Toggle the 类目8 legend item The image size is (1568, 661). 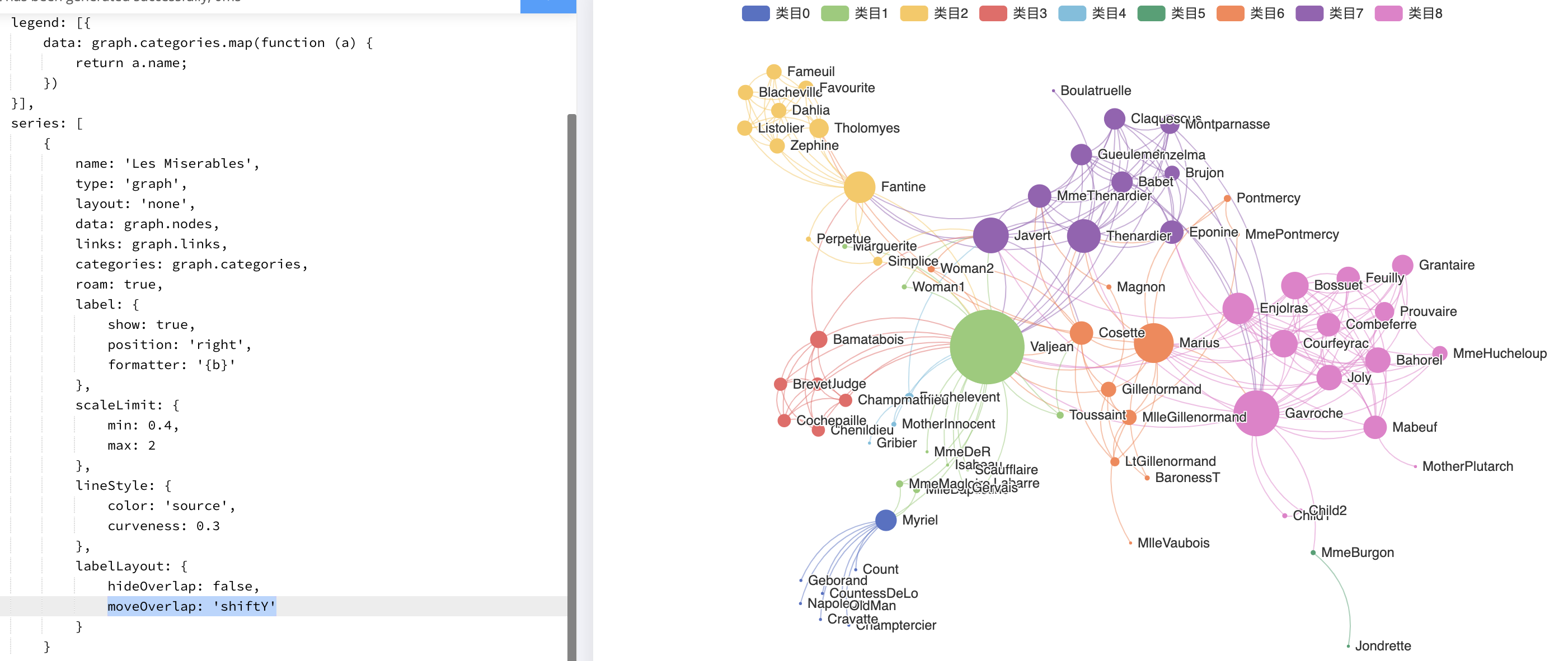click(x=1408, y=13)
